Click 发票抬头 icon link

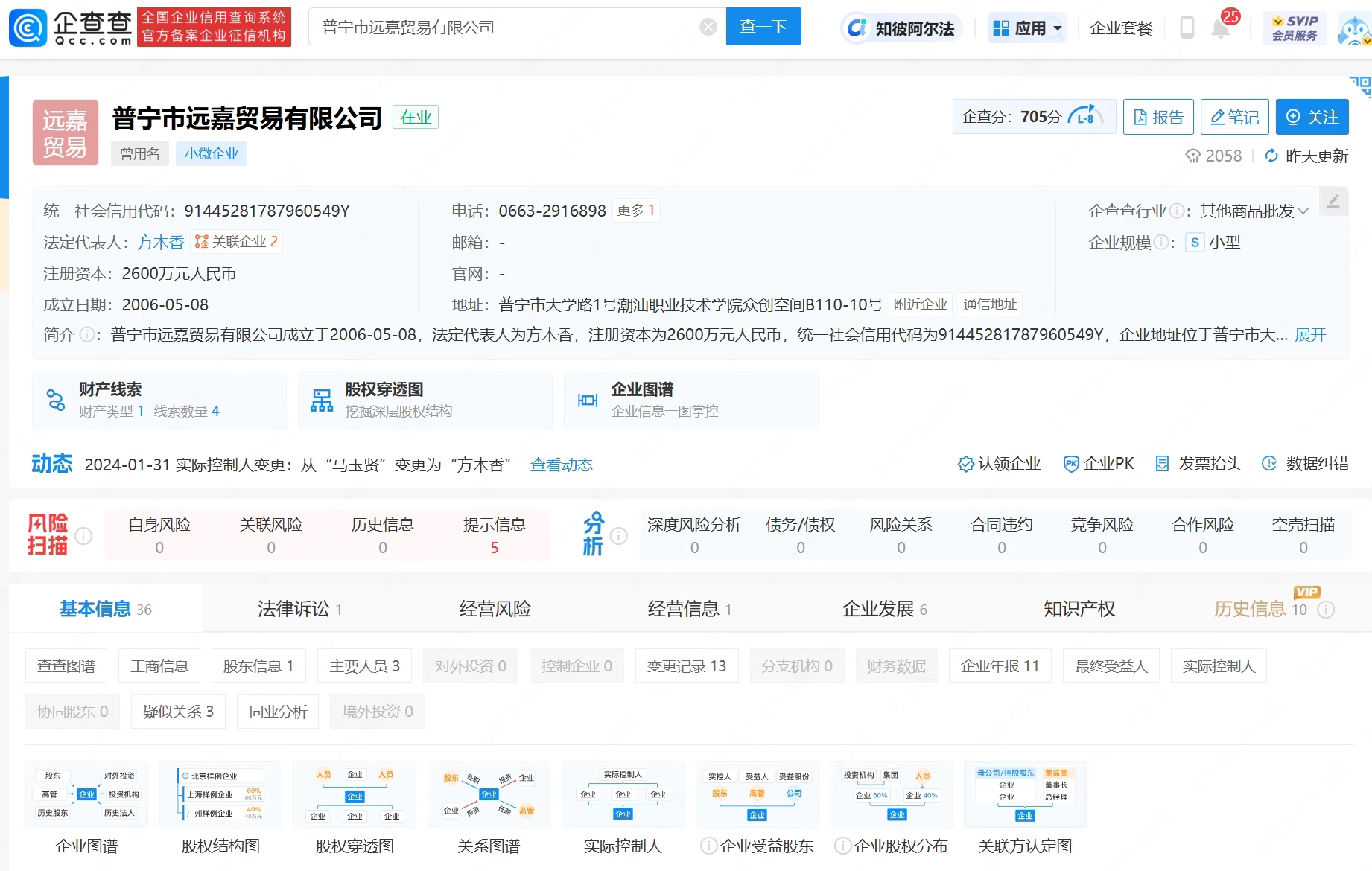coord(1197,464)
